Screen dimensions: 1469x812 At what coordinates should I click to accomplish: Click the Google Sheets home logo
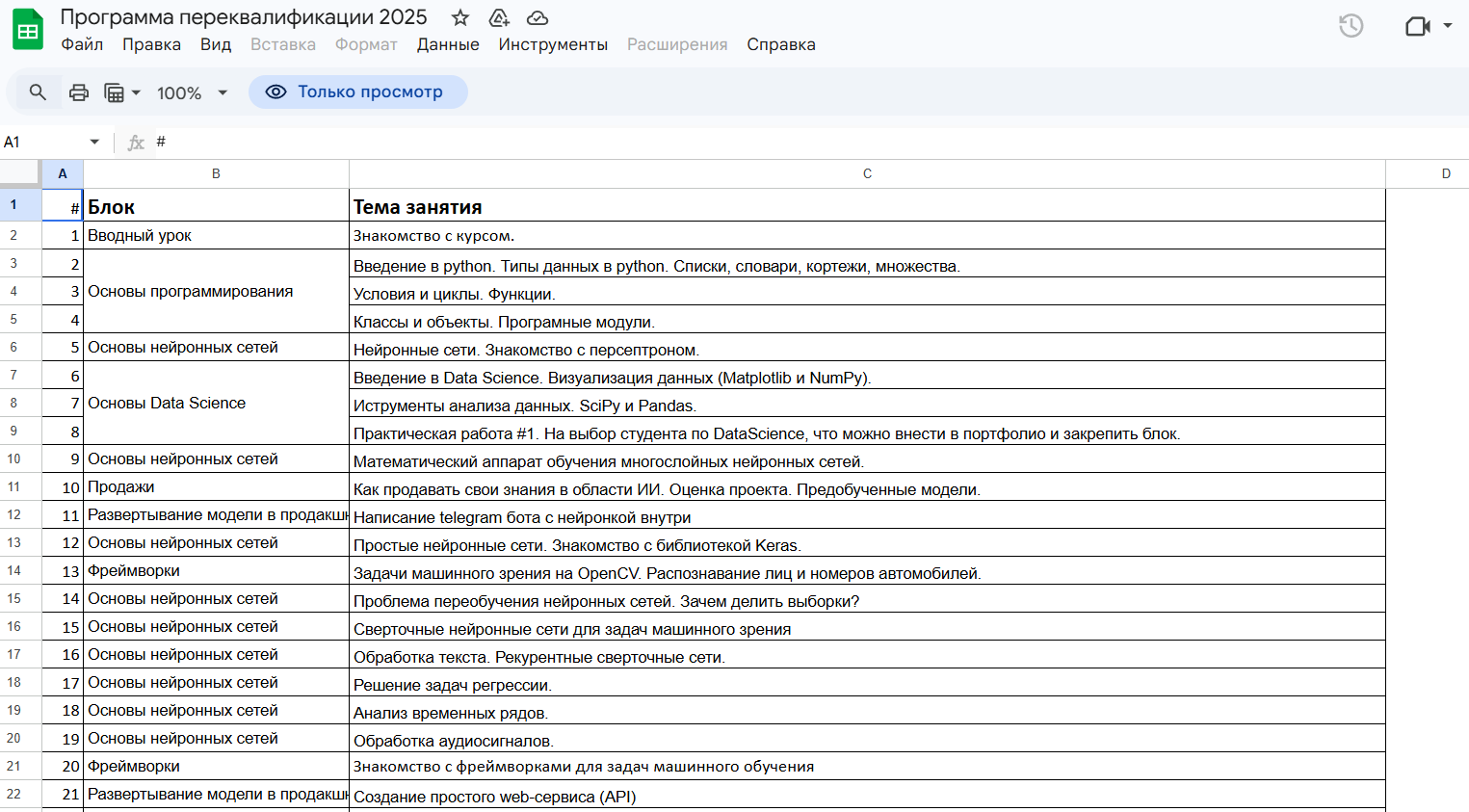pyautogui.click(x=28, y=30)
